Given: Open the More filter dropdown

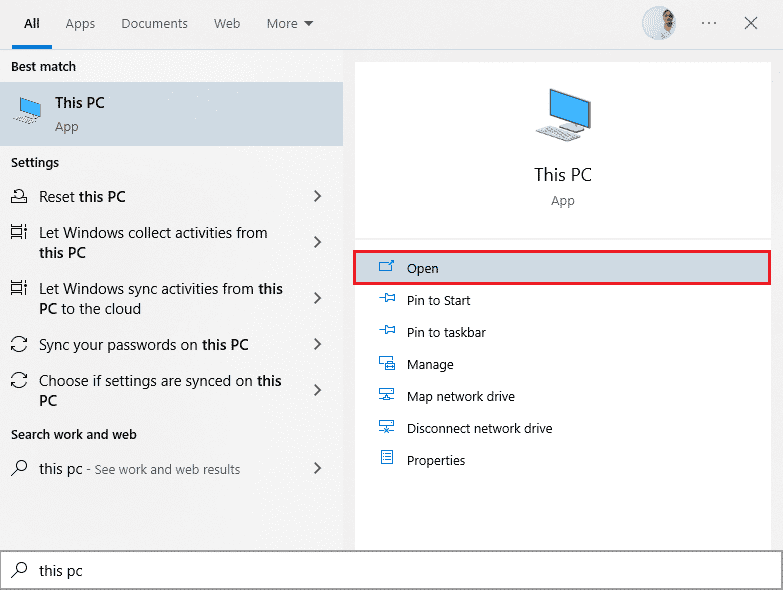Looking at the screenshot, I should (x=290, y=23).
